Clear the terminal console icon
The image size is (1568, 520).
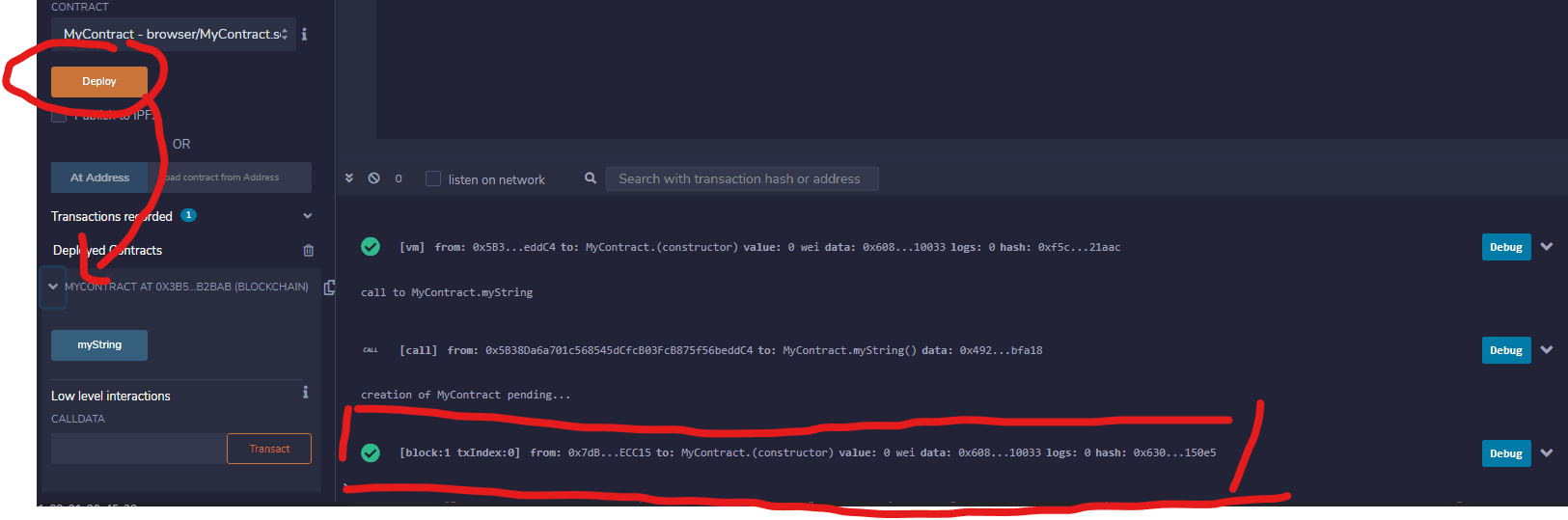(x=373, y=178)
